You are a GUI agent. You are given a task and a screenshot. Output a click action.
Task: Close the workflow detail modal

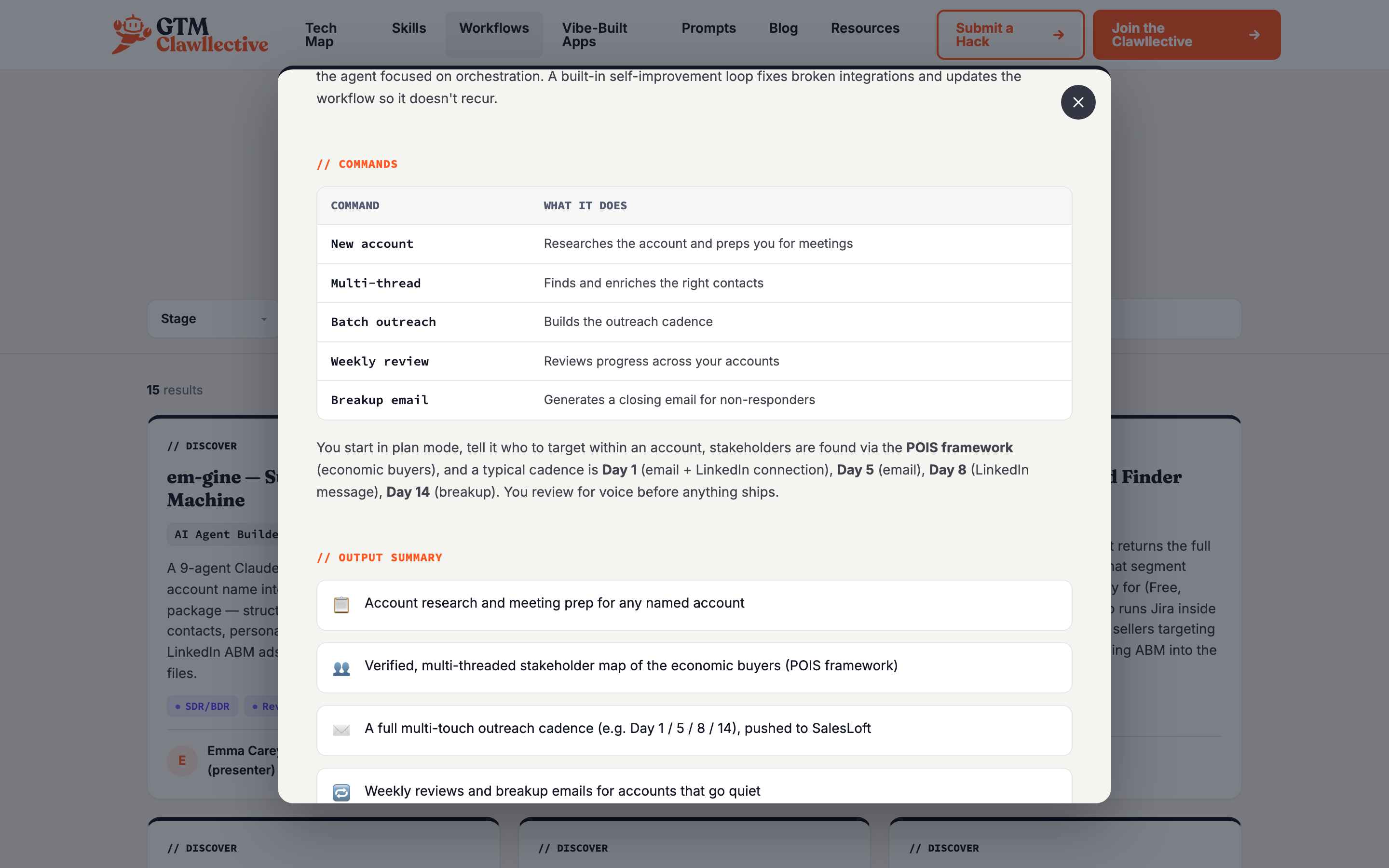pyautogui.click(x=1078, y=102)
